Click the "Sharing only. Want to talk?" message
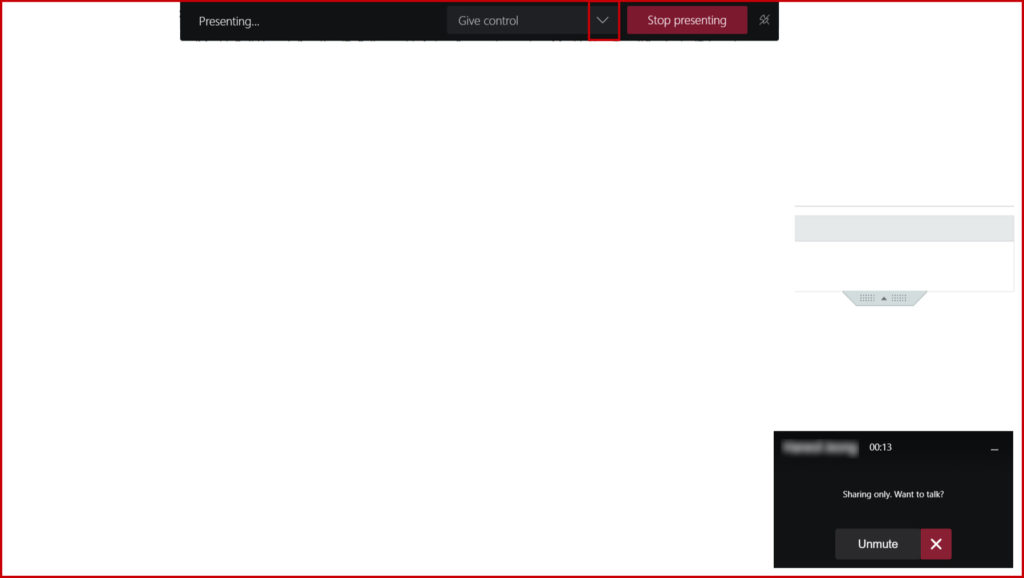 tap(893, 494)
